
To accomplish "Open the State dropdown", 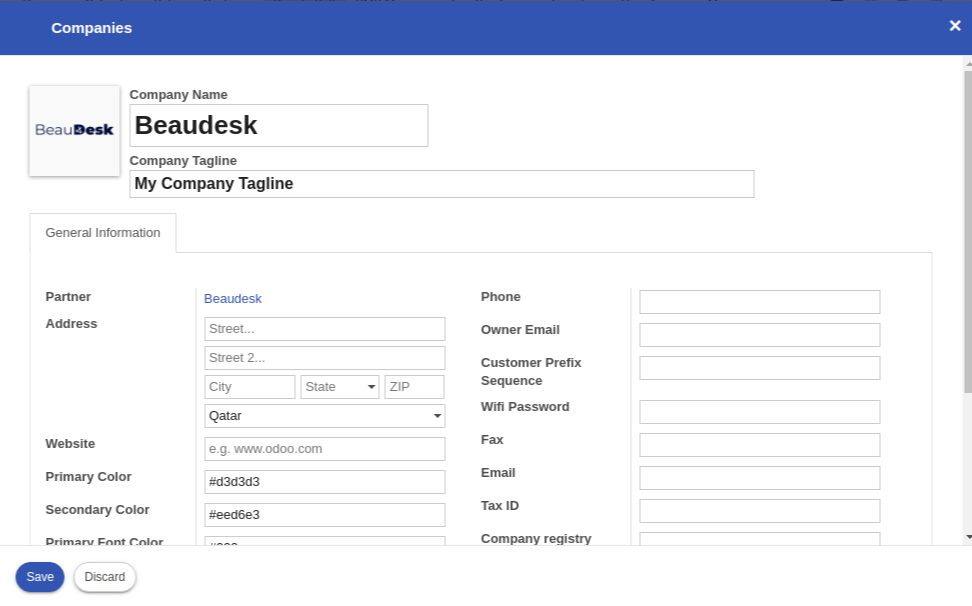I will (340, 387).
